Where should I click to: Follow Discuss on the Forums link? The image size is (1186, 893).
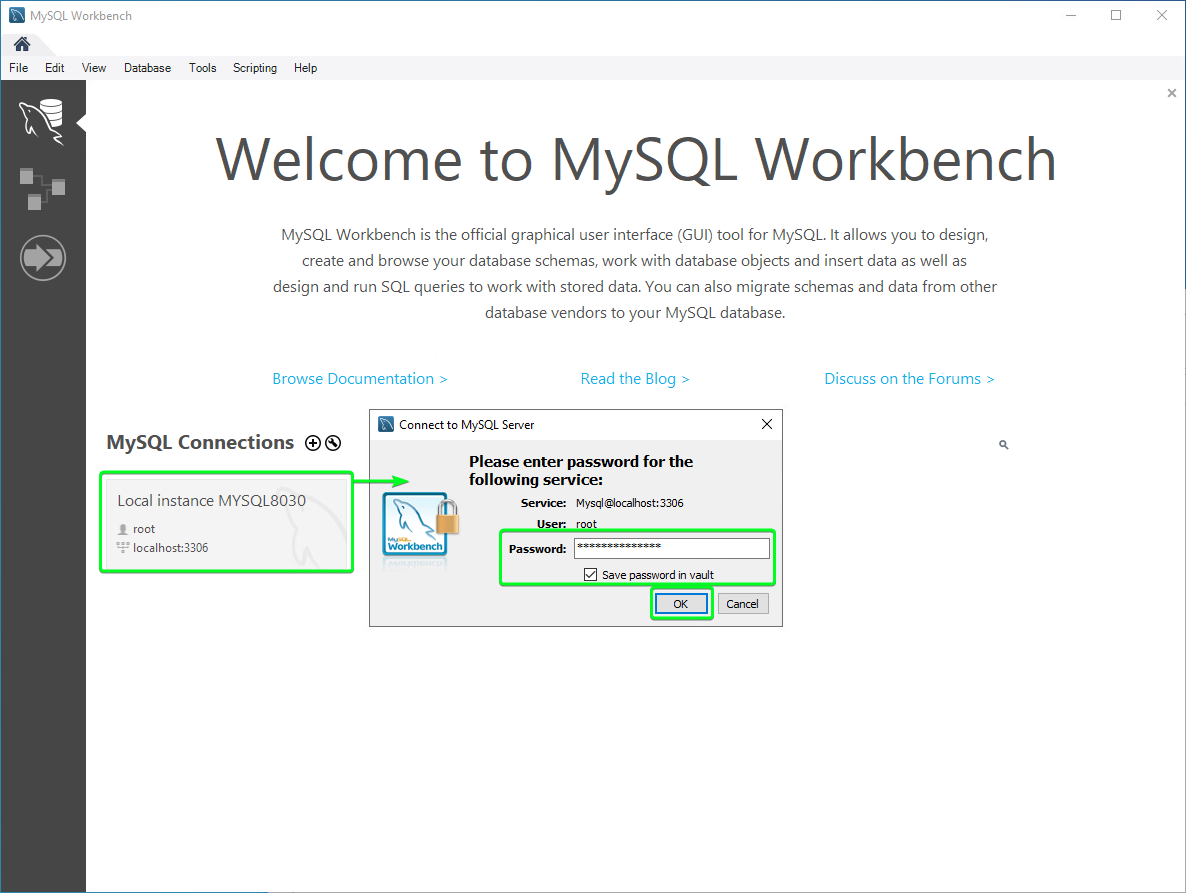coord(909,379)
